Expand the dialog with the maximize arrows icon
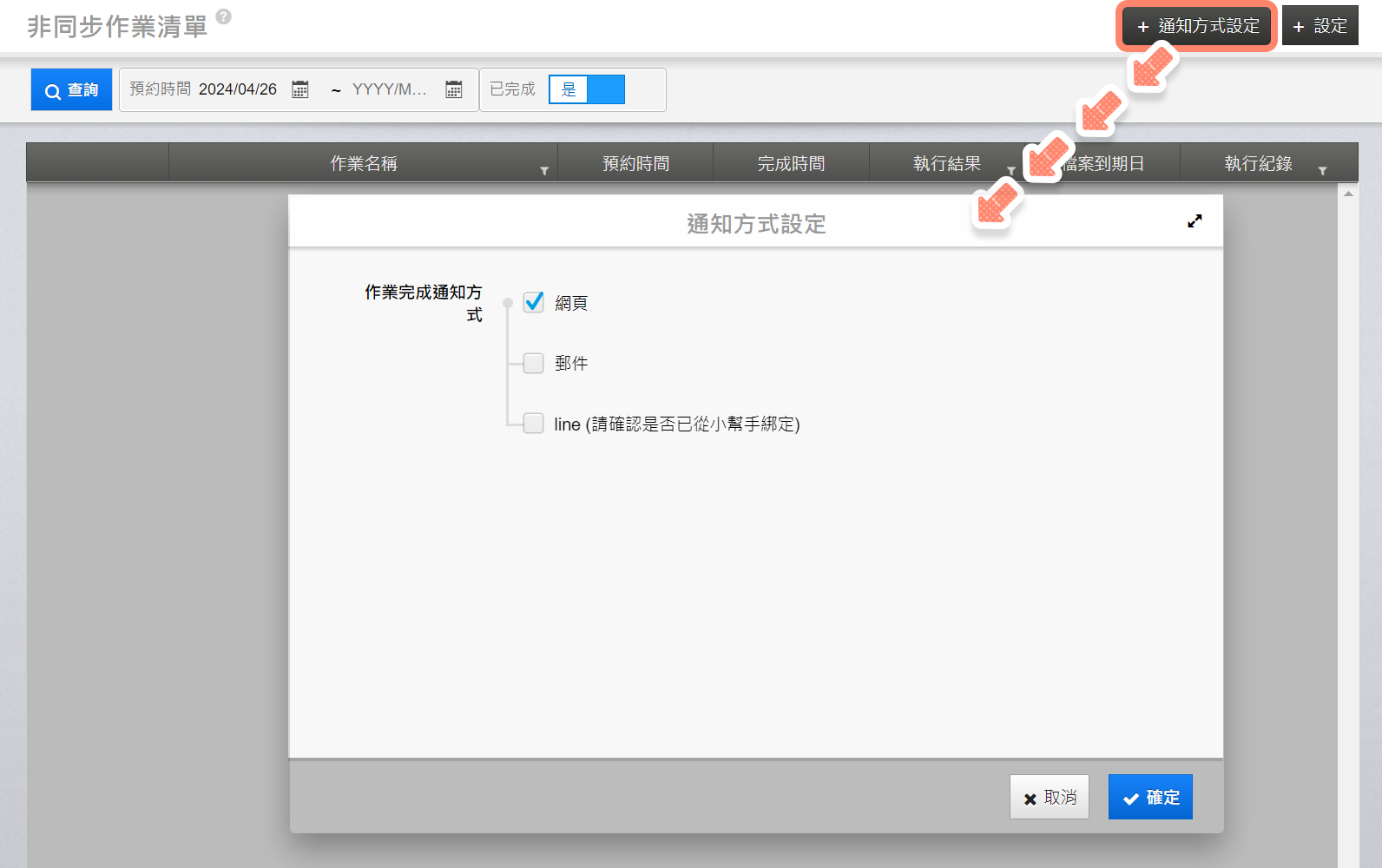 click(1194, 221)
